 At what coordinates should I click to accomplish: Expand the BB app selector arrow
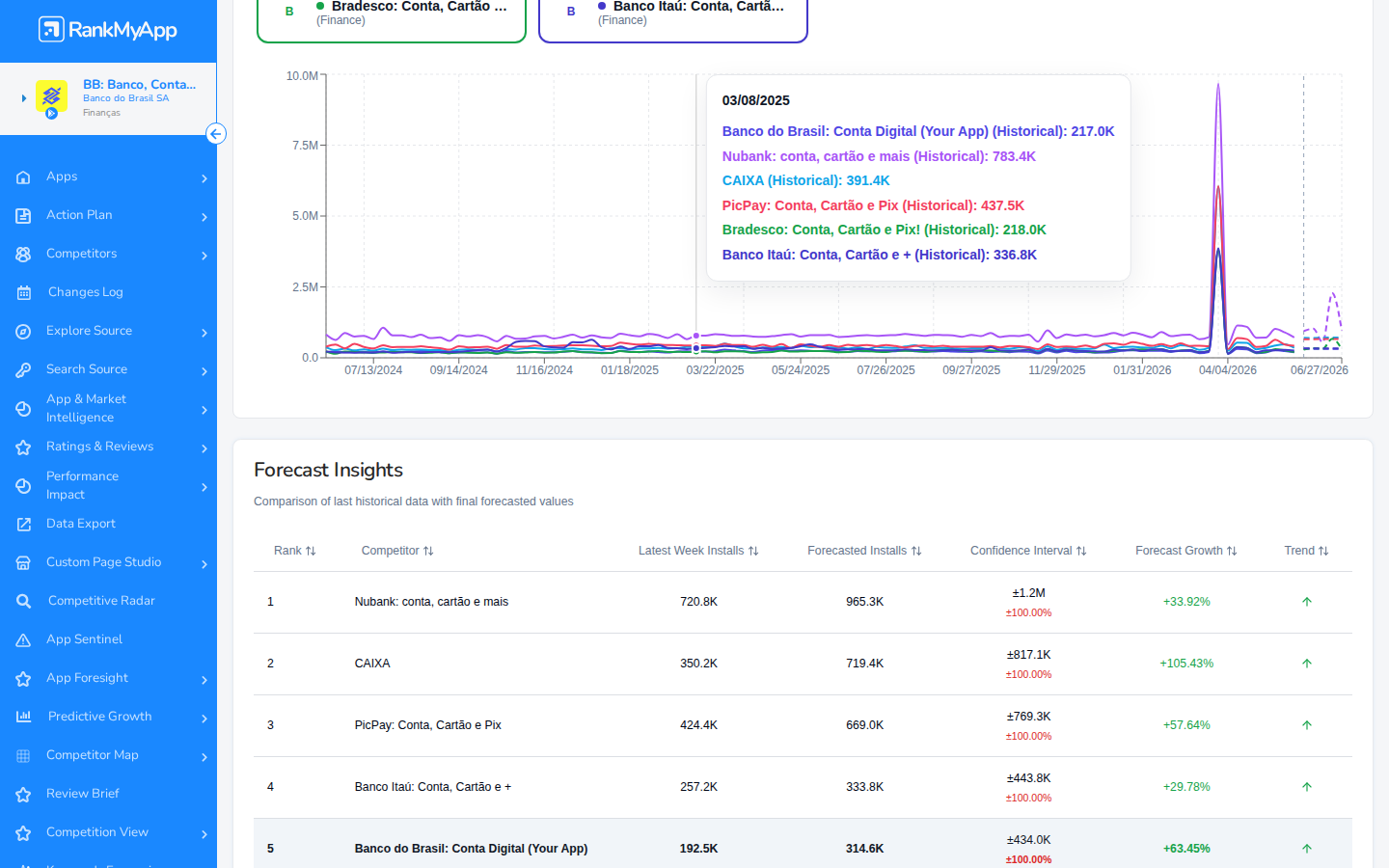(23, 98)
